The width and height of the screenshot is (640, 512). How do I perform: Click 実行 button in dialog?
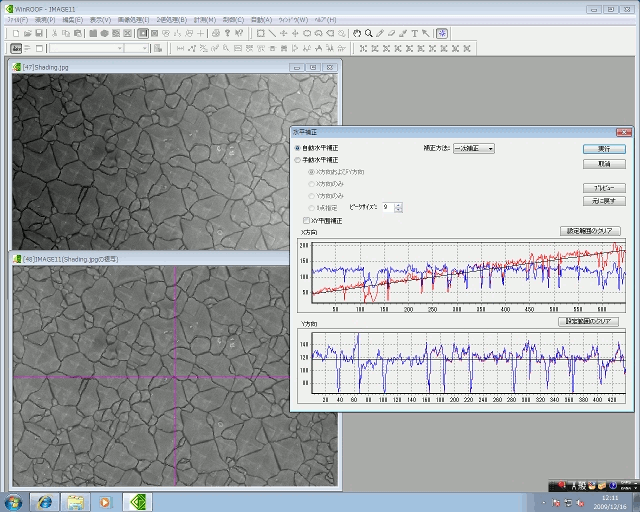[x=604, y=149]
